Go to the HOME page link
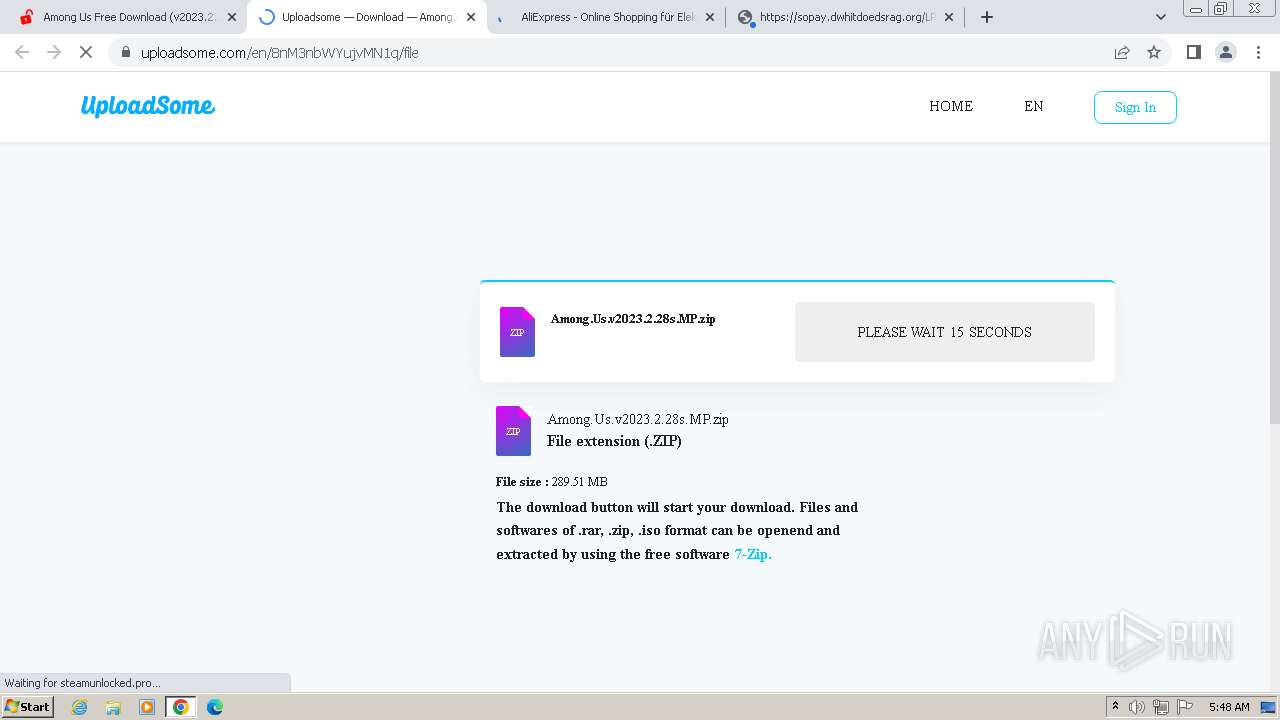 pyautogui.click(x=951, y=106)
